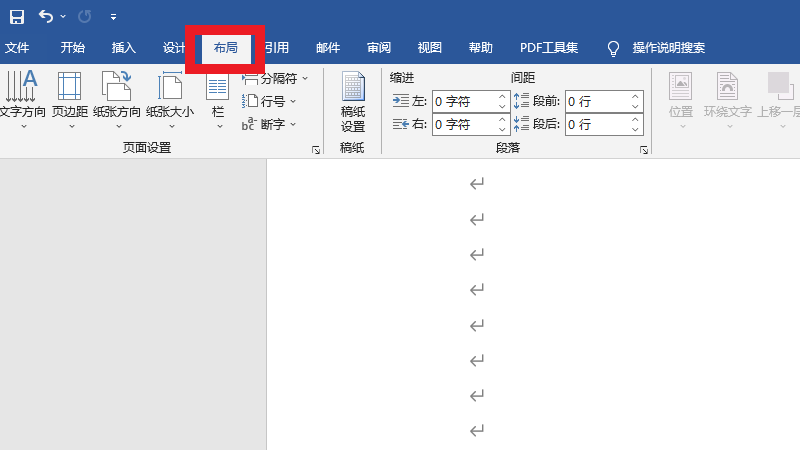Expand the 栏 dropdown arrow
800x450 pixels.
click(219, 127)
